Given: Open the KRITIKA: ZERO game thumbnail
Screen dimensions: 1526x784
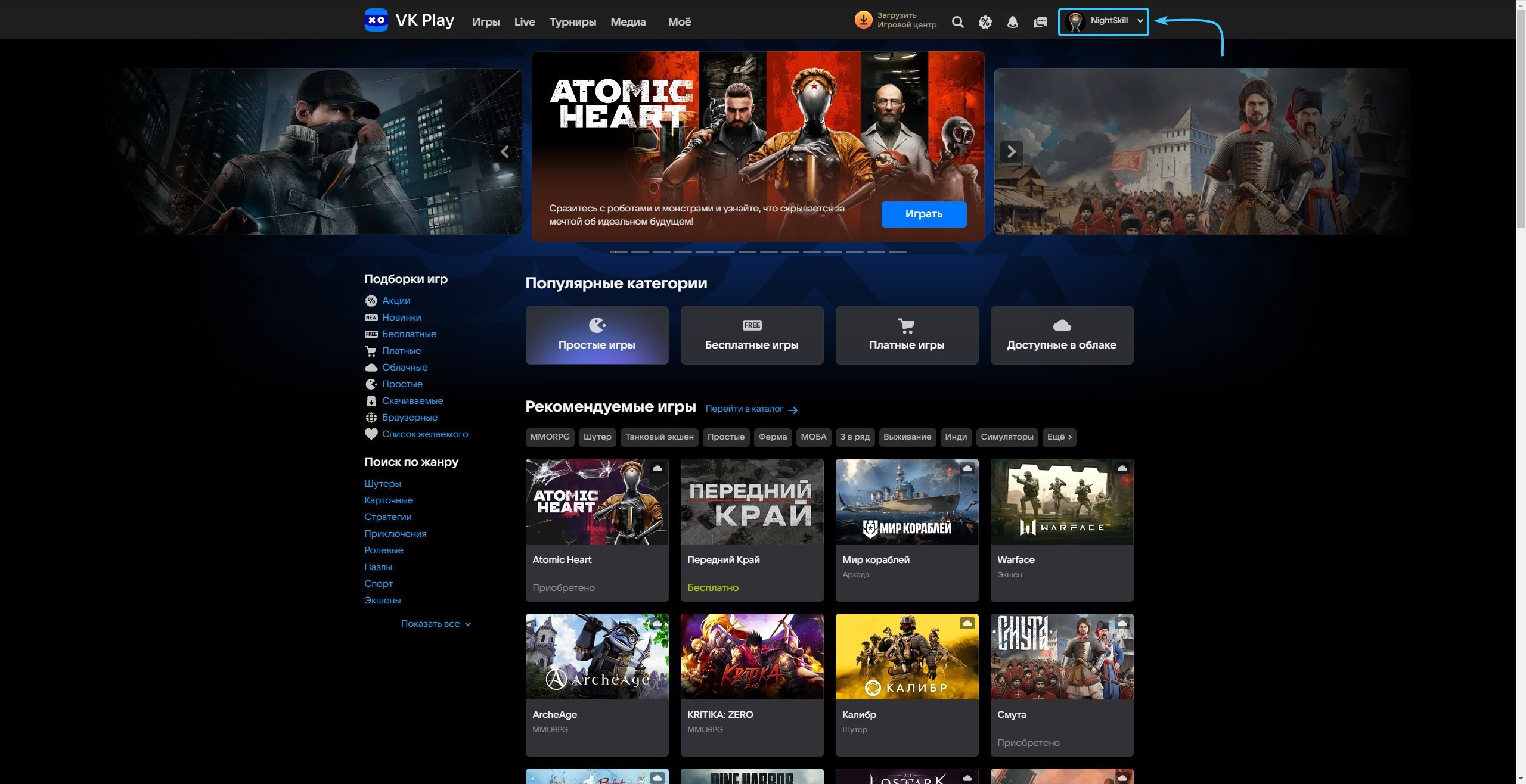Looking at the screenshot, I should coord(752,657).
